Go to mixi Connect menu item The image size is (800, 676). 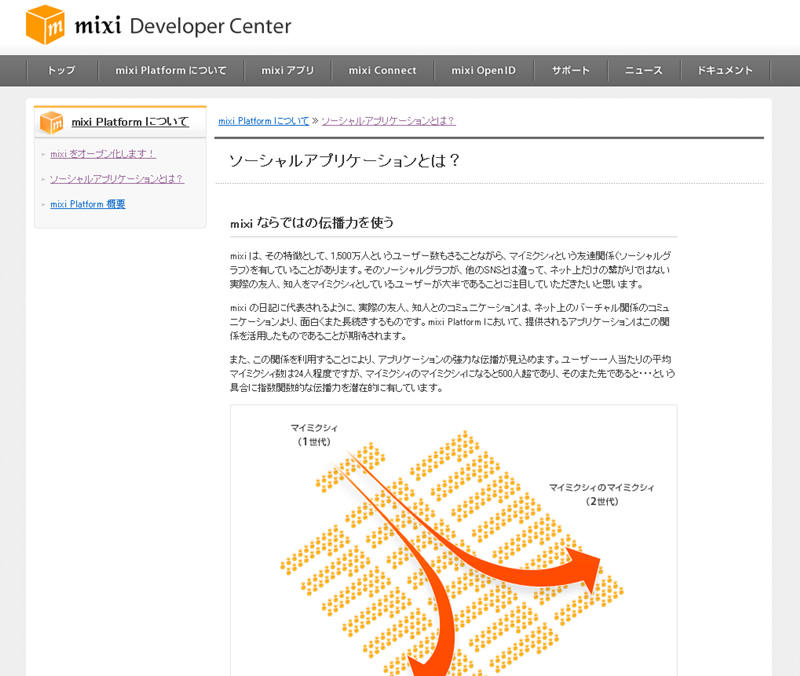pos(383,70)
